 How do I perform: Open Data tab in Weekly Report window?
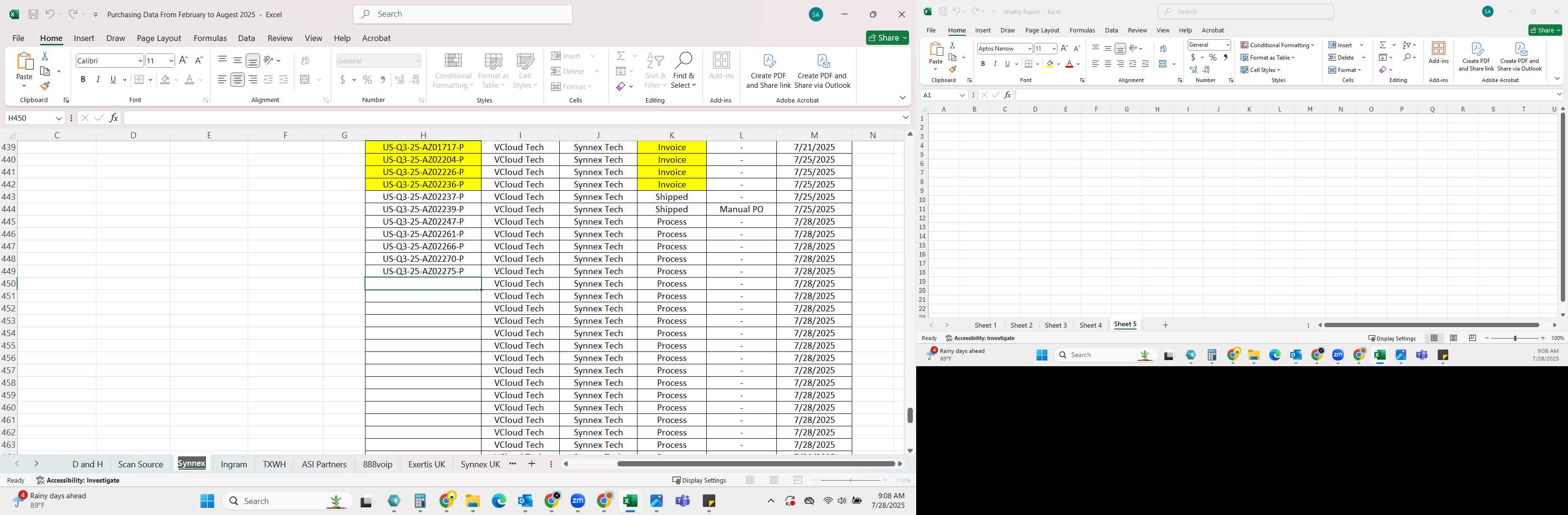pos(1111,30)
